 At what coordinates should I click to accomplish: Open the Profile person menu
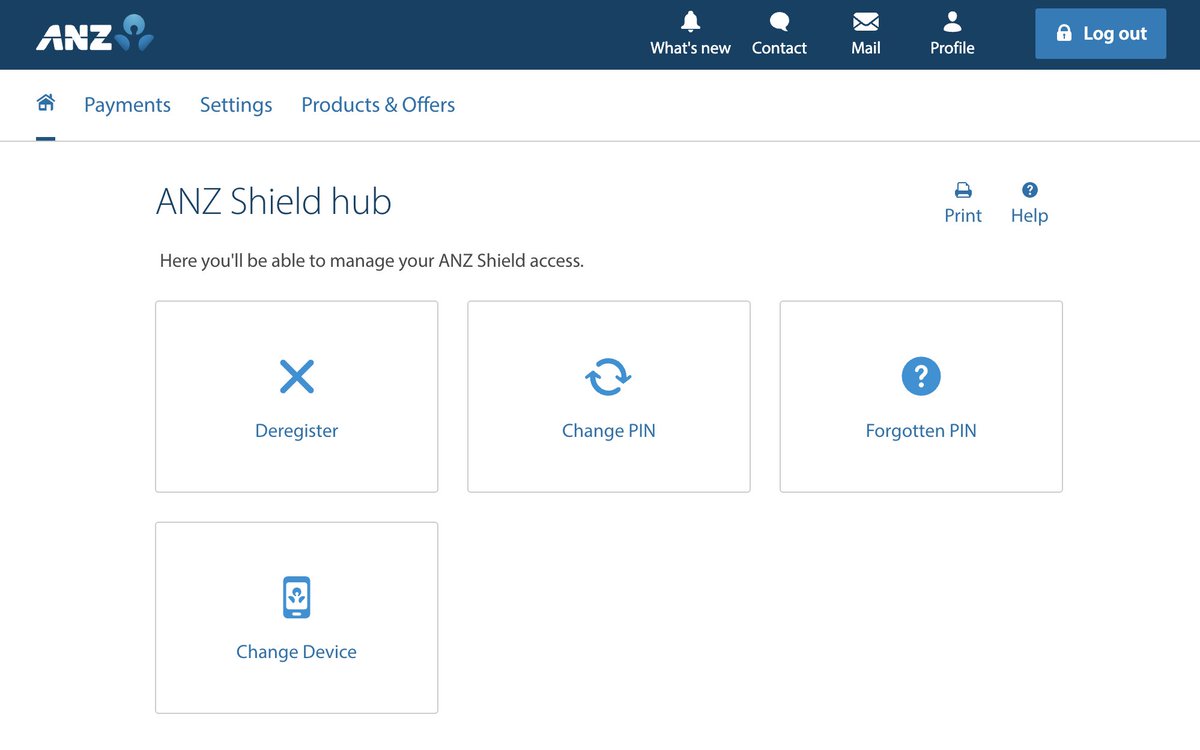(952, 34)
